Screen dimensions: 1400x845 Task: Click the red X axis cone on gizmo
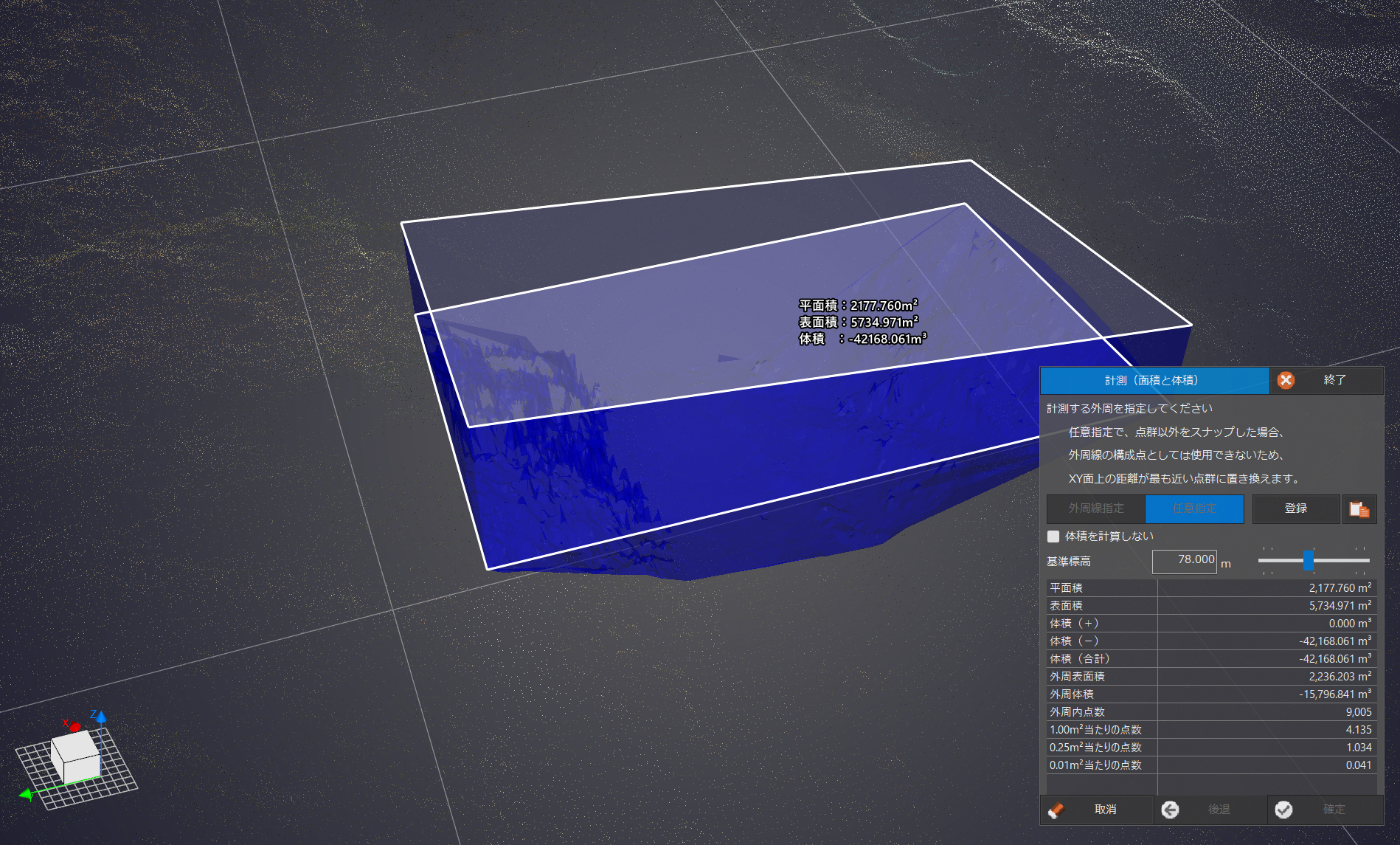tap(74, 727)
